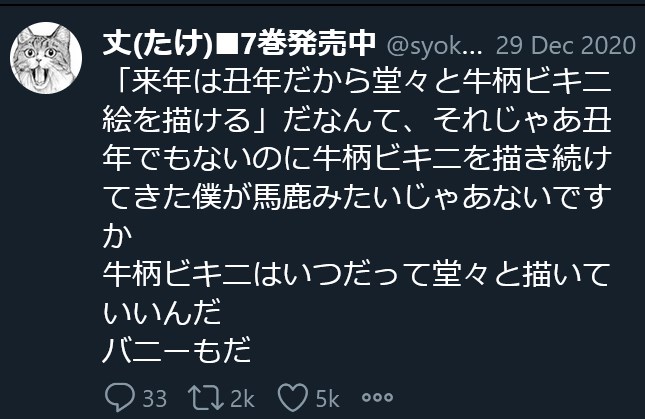Image resolution: width=645 pixels, height=419 pixels.
Task: Click the reply count 33
Action: click(x=154, y=398)
